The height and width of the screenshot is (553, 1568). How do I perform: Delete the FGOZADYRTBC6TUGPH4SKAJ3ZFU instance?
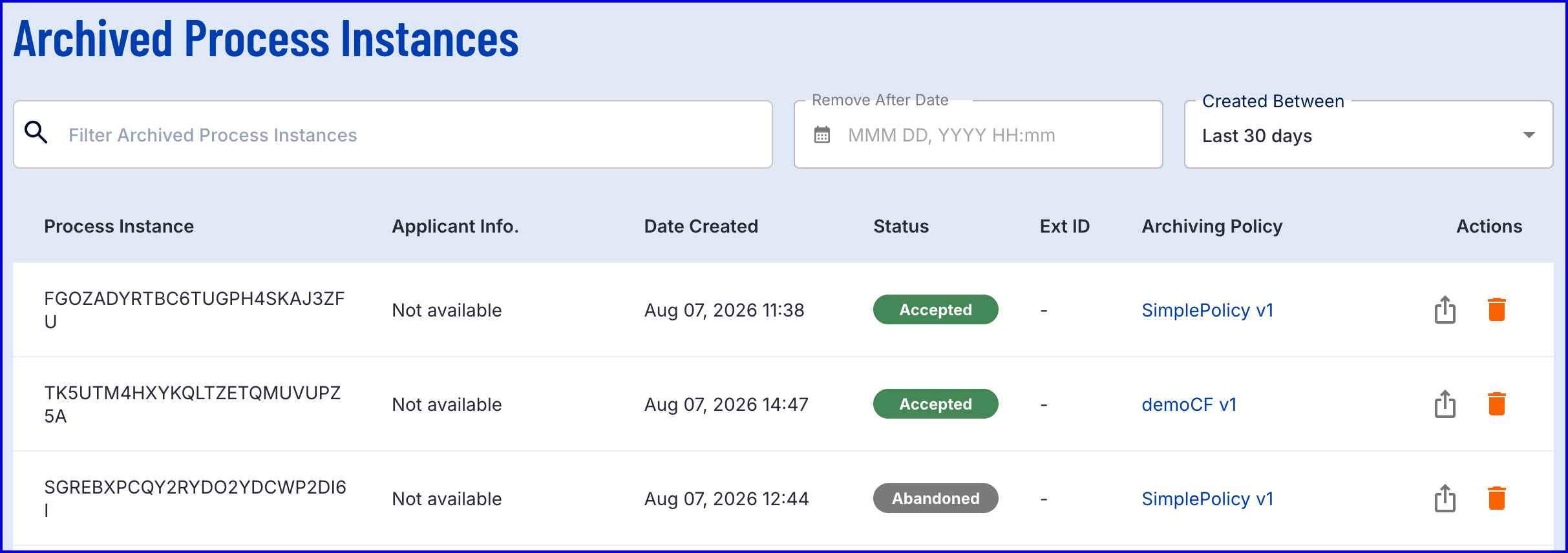click(1497, 309)
